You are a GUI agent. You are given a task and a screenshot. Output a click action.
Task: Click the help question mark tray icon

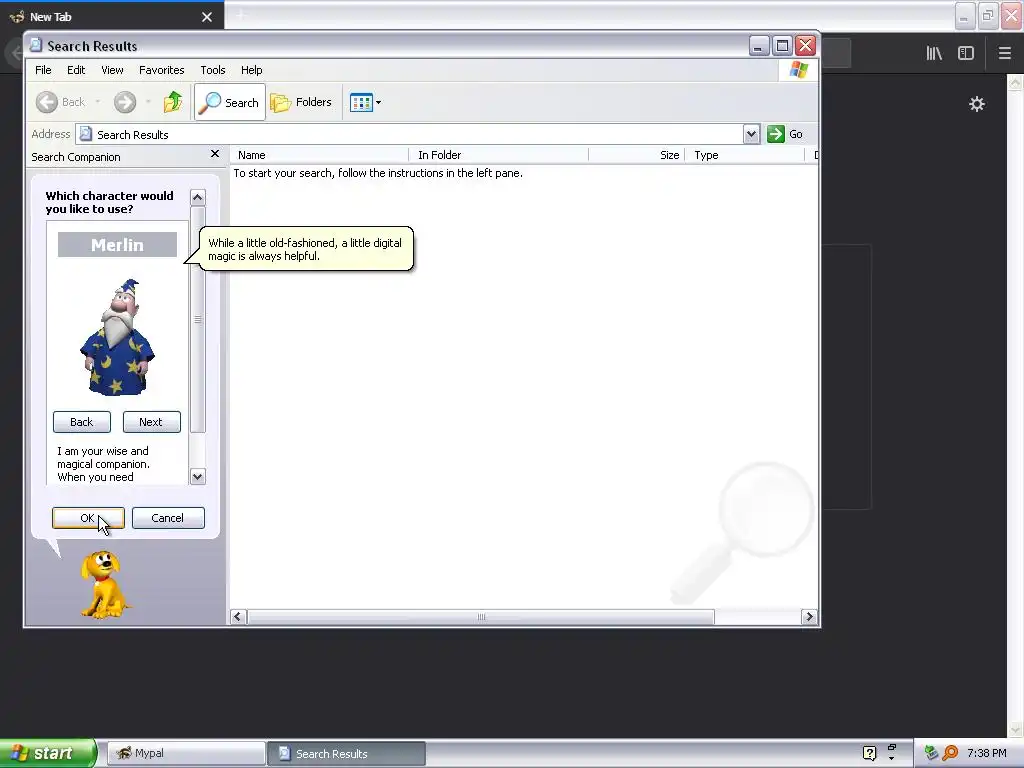869,753
